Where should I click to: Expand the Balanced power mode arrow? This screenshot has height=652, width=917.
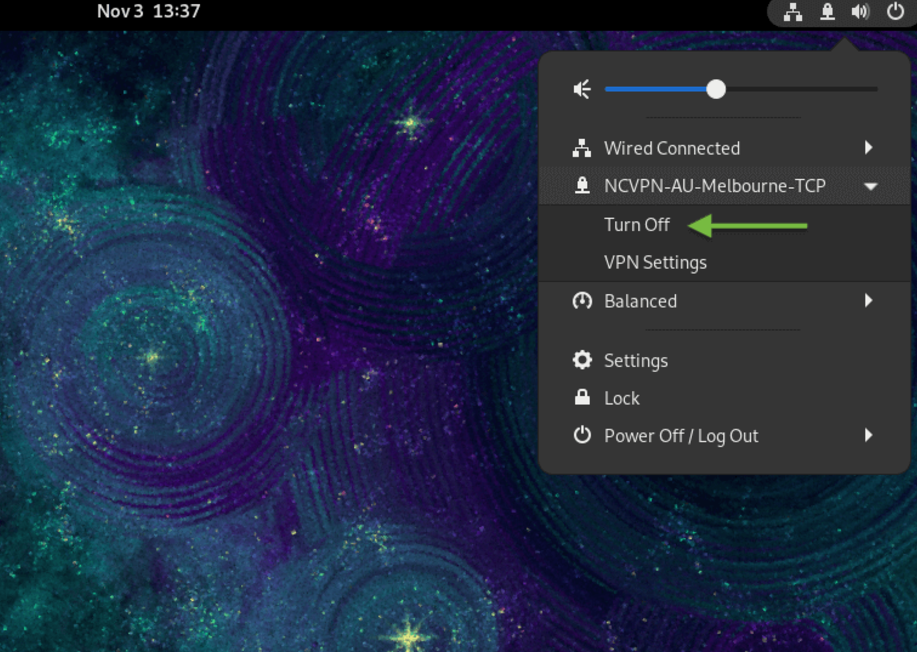tap(869, 301)
